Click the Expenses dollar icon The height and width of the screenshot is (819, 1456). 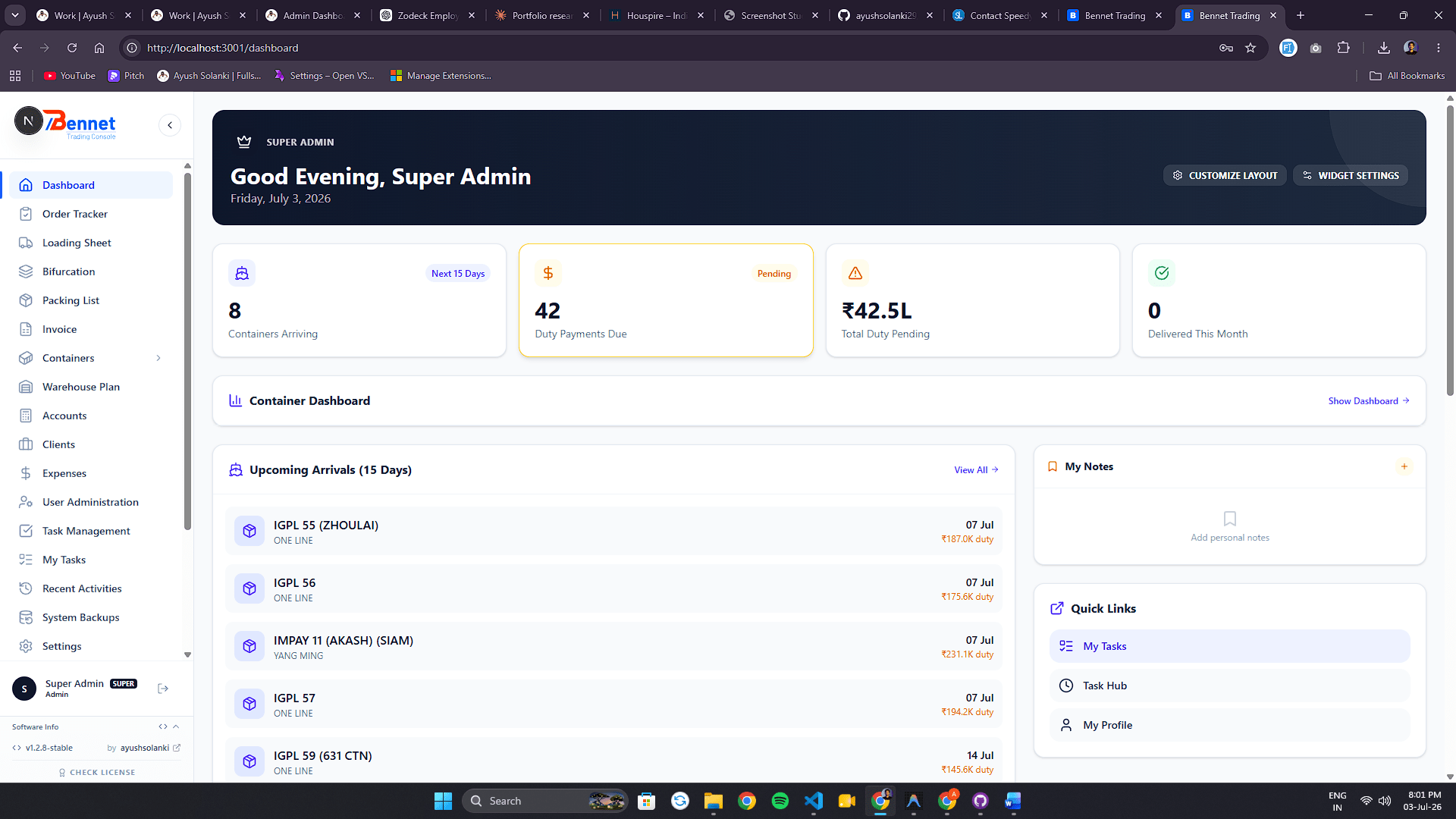point(26,473)
